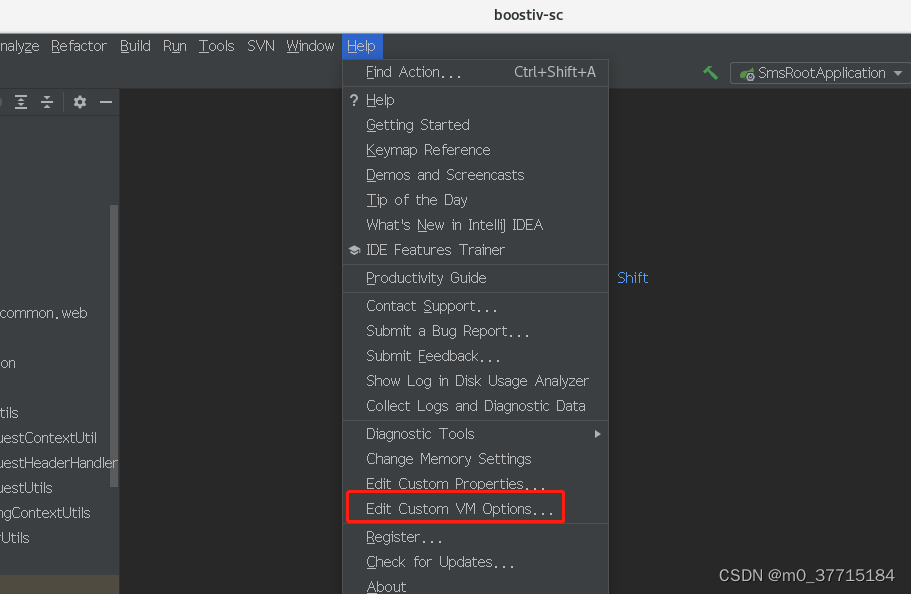Open project panel settings gear icon
The image size is (911, 594).
click(79, 101)
